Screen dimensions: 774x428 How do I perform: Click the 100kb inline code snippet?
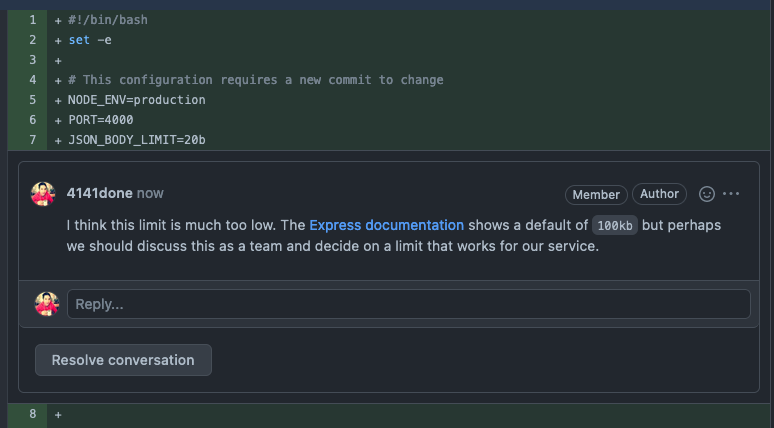[614, 226]
